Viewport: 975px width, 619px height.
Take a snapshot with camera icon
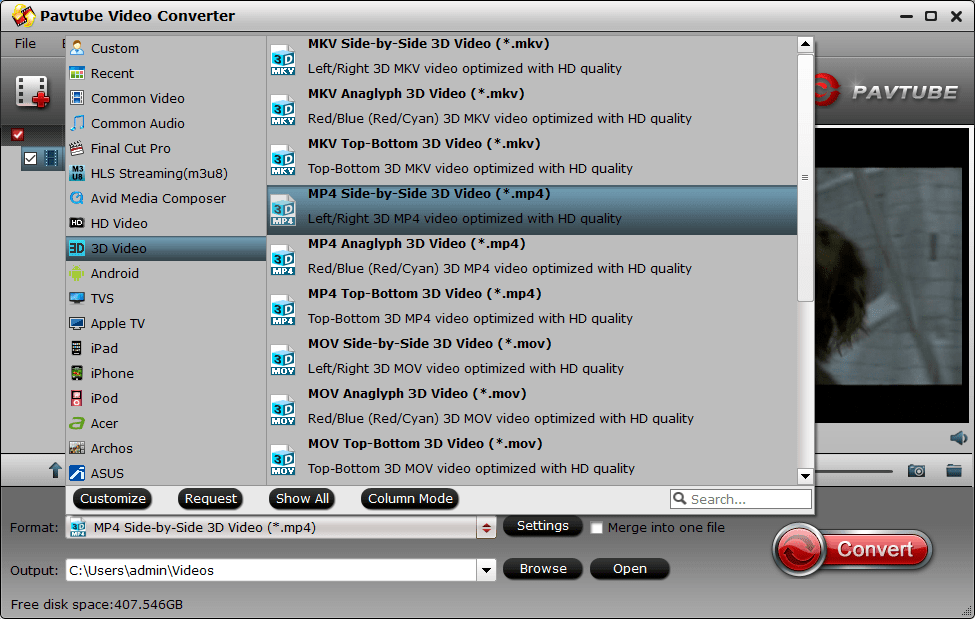[x=916, y=471]
